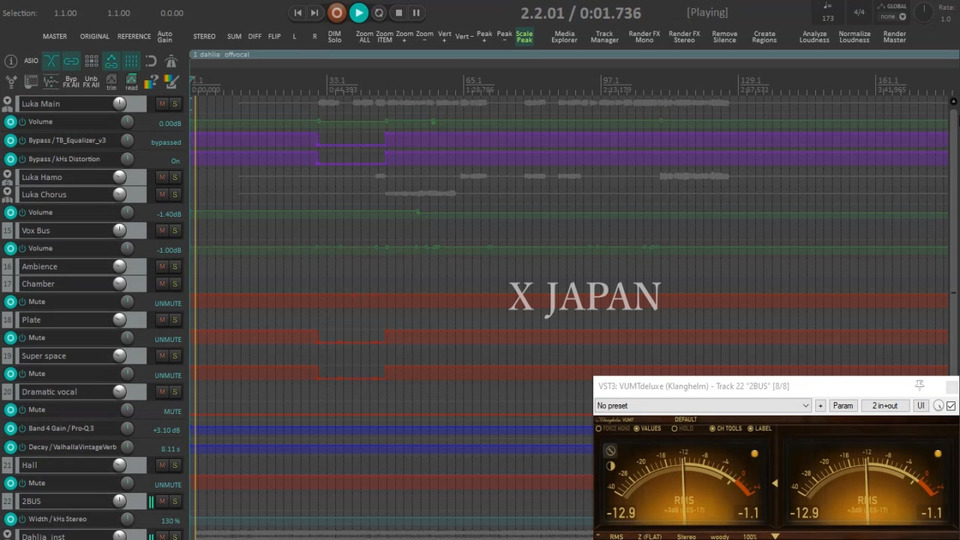The height and width of the screenshot is (540, 960).
Task: Set automation mode to trim
Action: (x=111, y=81)
